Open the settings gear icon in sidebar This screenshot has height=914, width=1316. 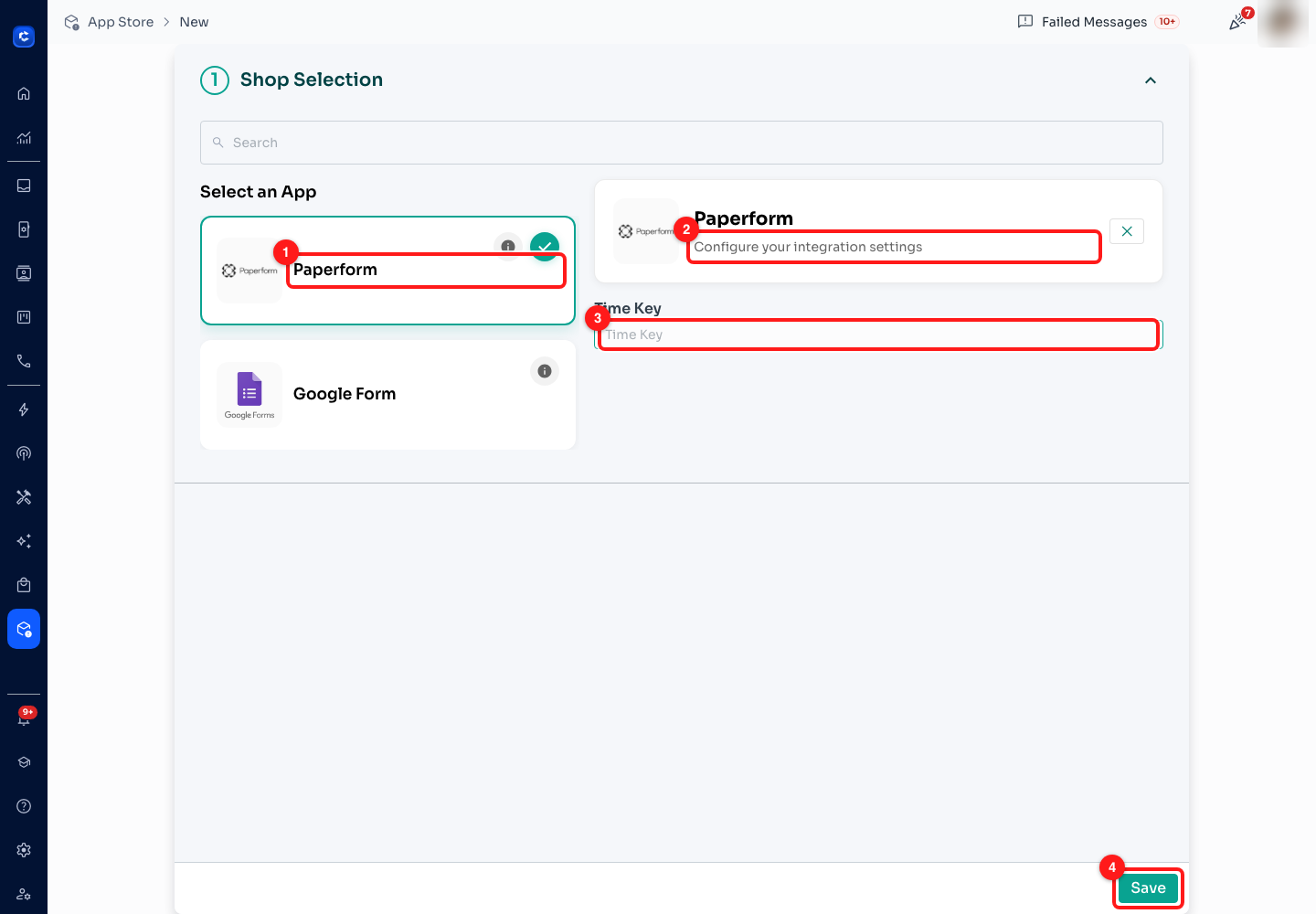[24, 850]
